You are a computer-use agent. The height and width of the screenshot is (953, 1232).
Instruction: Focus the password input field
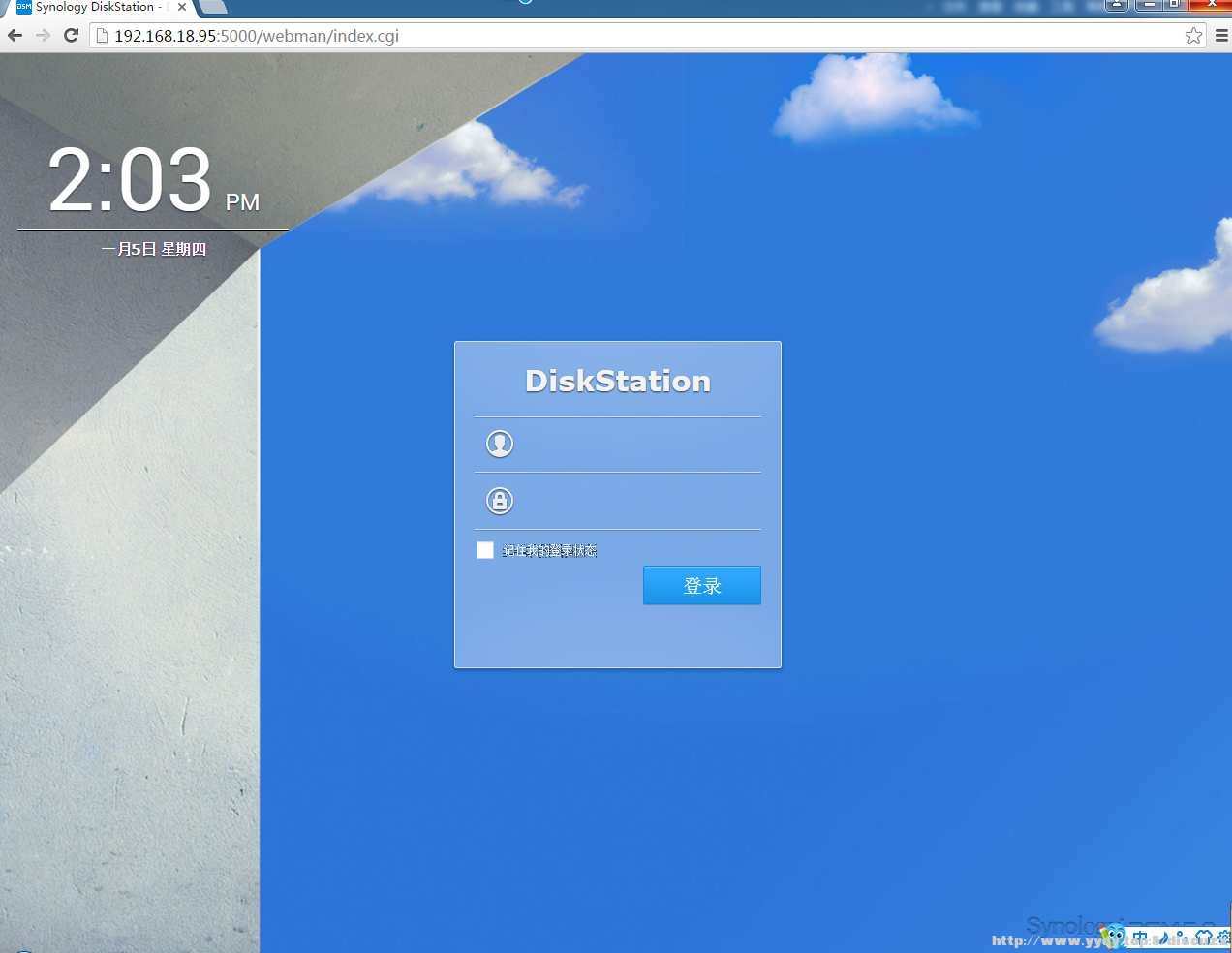tap(618, 502)
